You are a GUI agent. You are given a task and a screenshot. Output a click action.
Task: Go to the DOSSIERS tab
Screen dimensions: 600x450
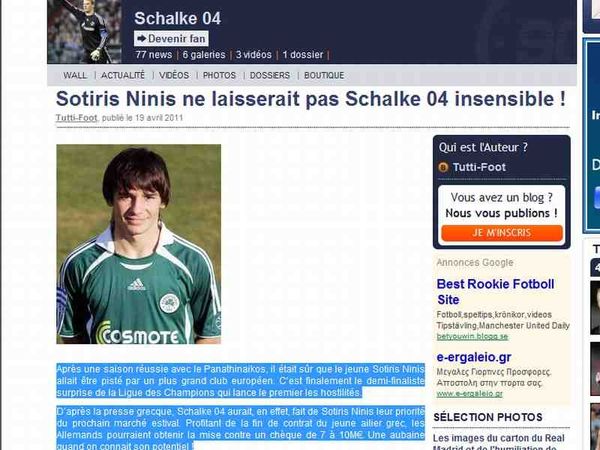click(270, 75)
